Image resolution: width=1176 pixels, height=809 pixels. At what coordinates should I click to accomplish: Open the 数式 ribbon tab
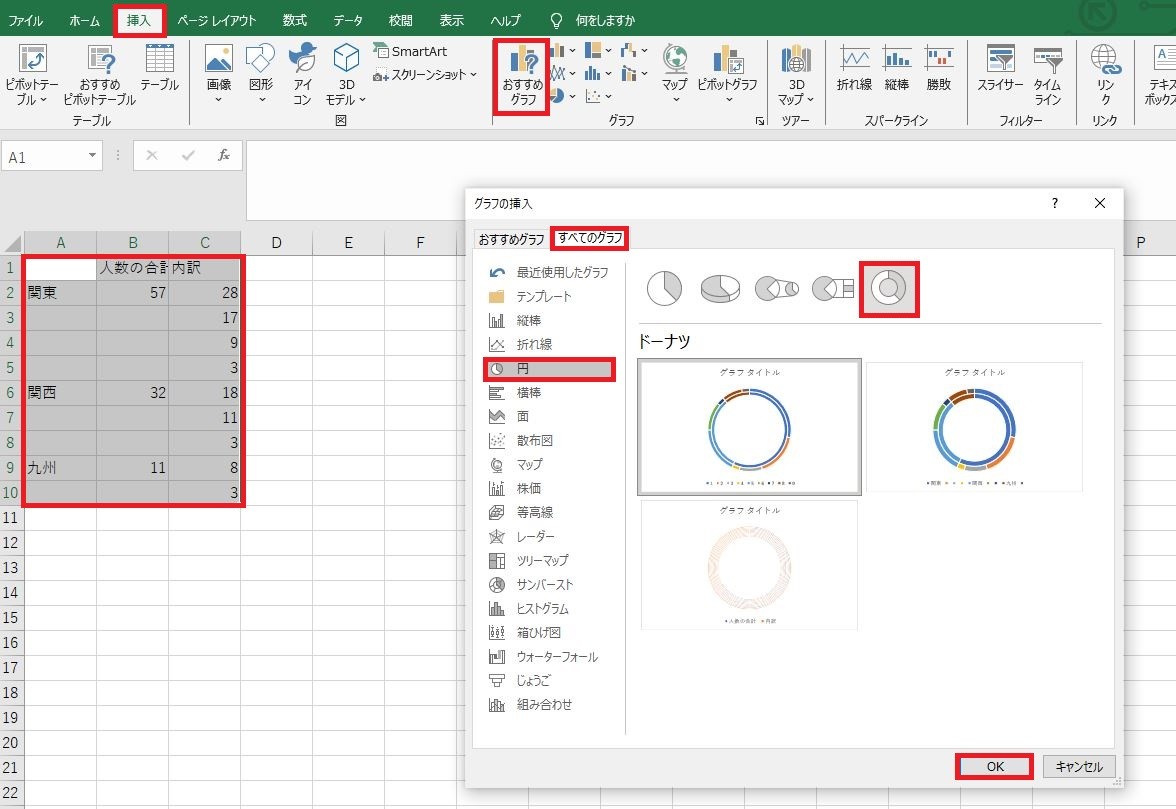click(x=295, y=20)
